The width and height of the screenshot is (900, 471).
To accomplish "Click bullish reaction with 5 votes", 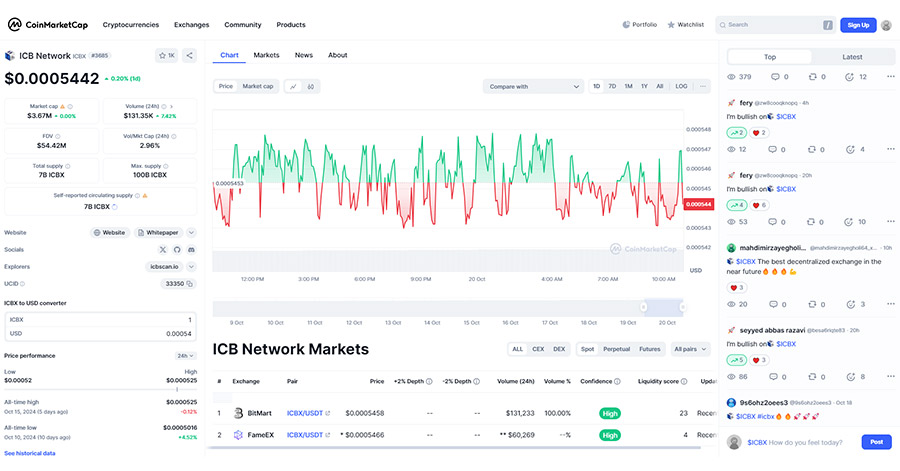I will tap(736, 360).
